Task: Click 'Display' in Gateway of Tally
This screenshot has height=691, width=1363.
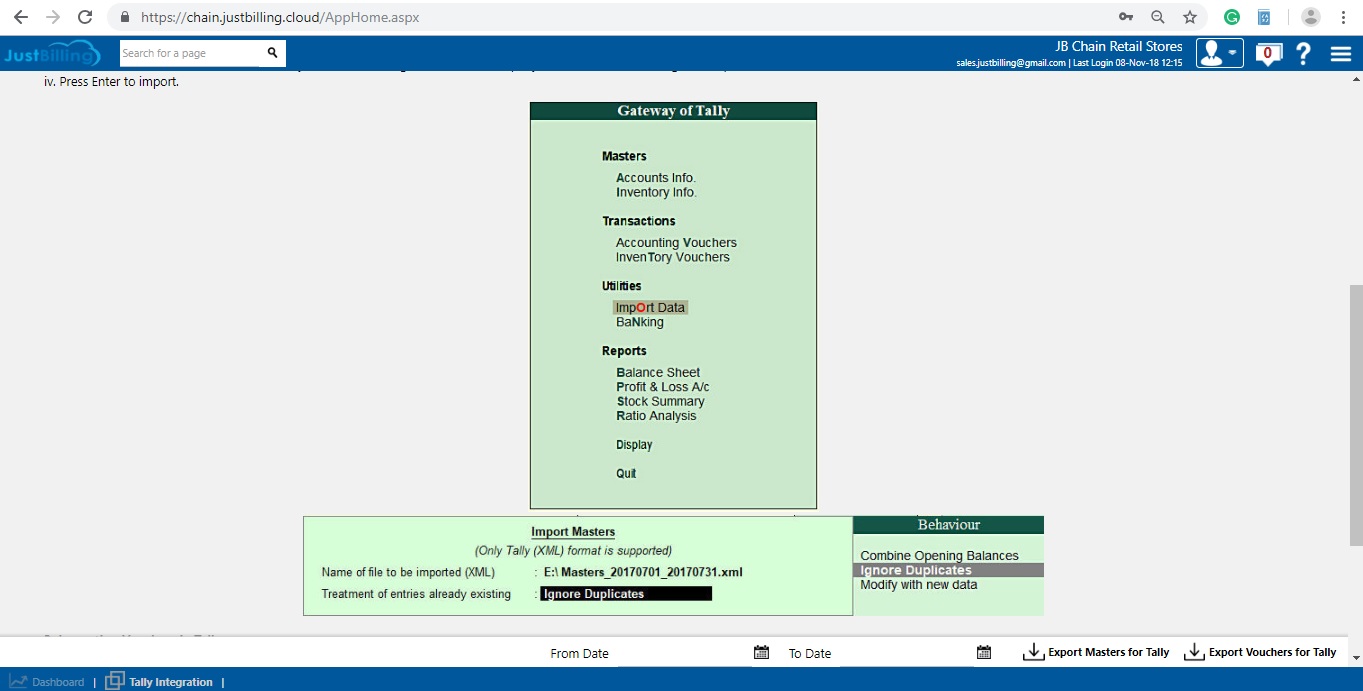Action: [634, 445]
